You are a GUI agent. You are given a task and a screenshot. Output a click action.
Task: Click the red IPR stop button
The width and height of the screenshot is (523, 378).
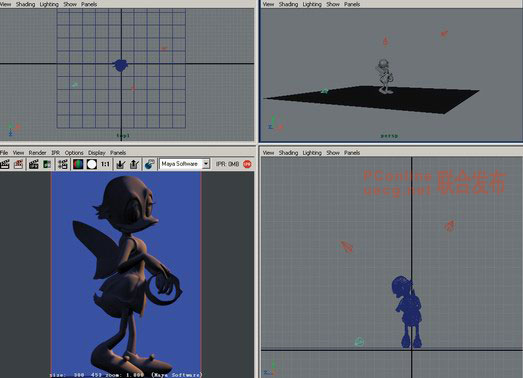[247, 164]
